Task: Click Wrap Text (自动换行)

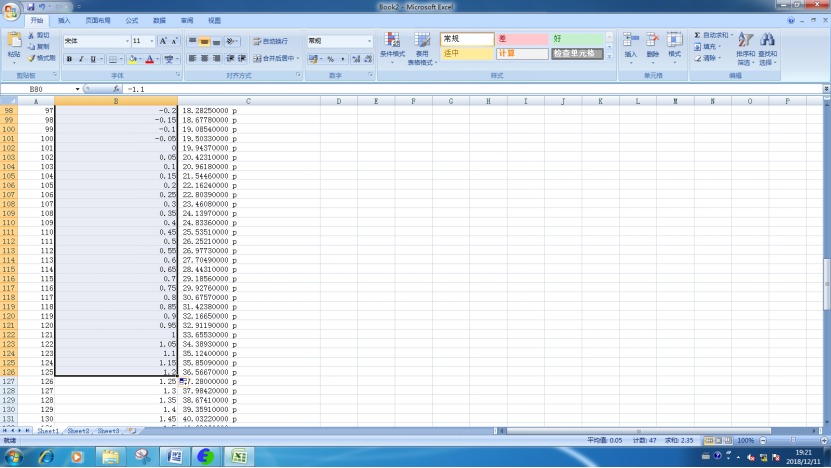Action: click(271, 41)
